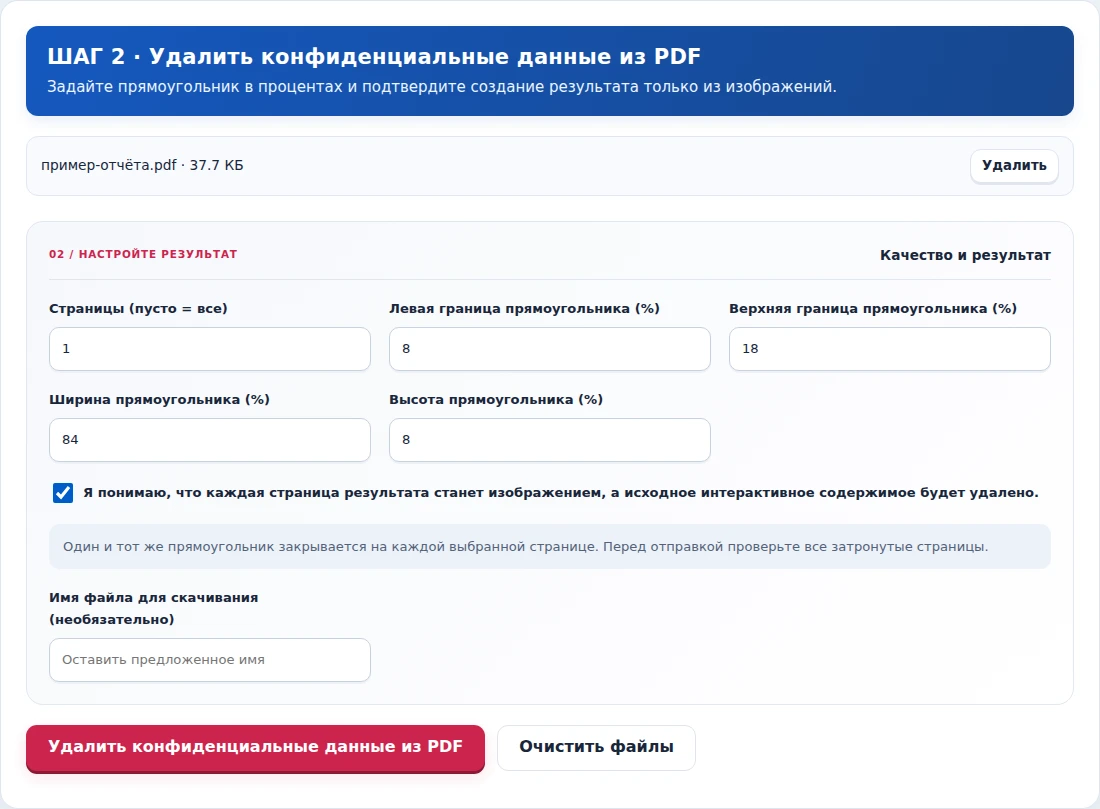Click the Имя файла для скачивания field

click(x=210, y=660)
